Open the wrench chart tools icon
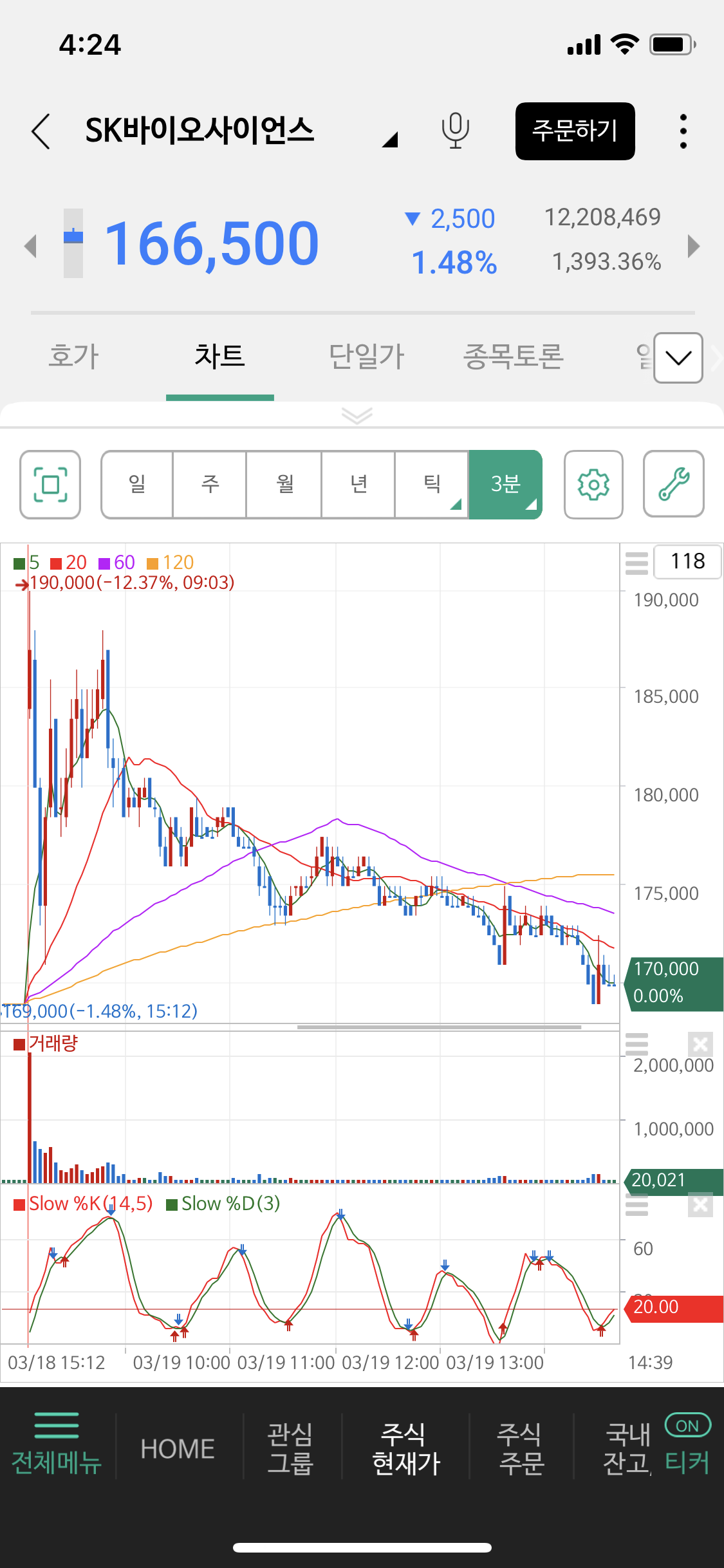The height and width of the screenshot is (1568, 724). tap(674, 485)
